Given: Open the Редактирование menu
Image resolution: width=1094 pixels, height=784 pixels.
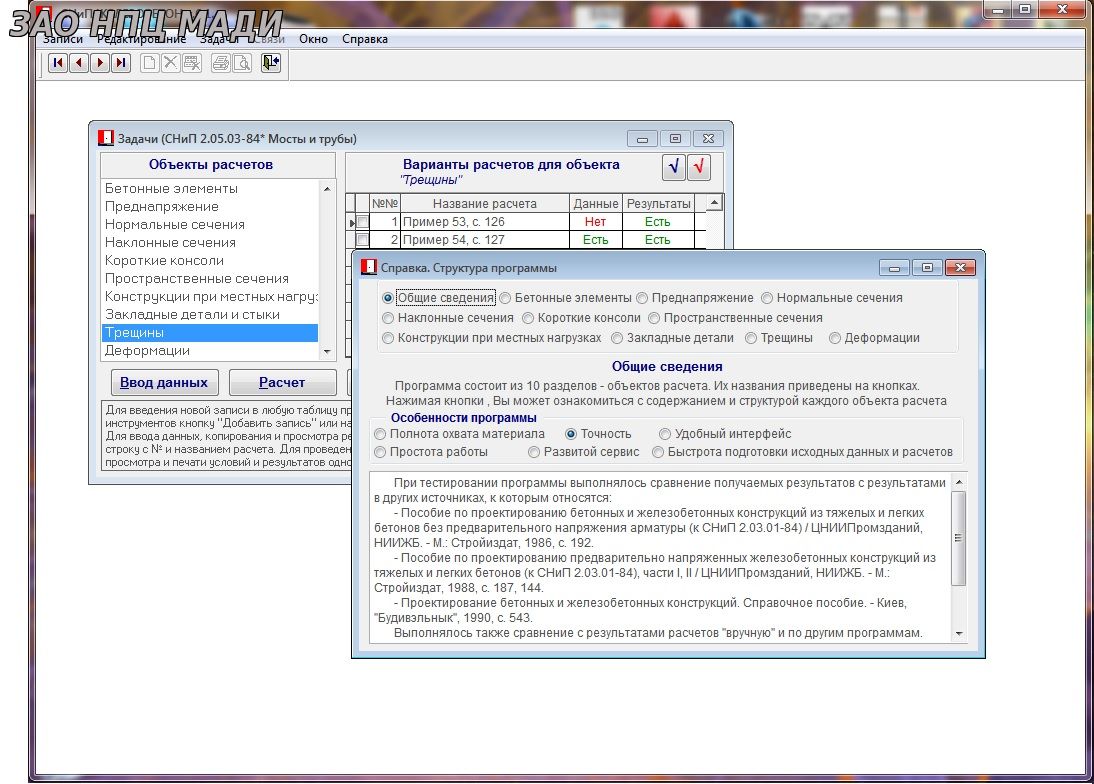Looking at the screenshot, I should 142,39.
